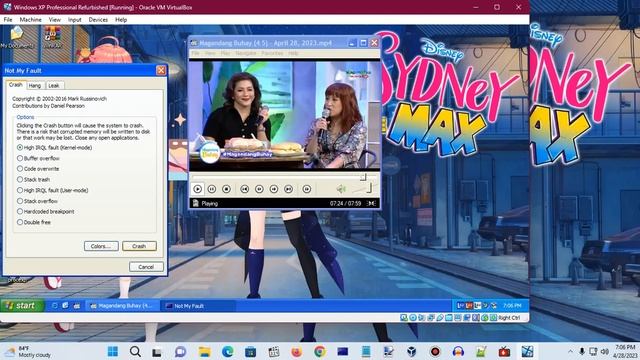Click Cancel in Not My Fault dialog
This screenshot has width=640, height=360.
tap(146, 267)
